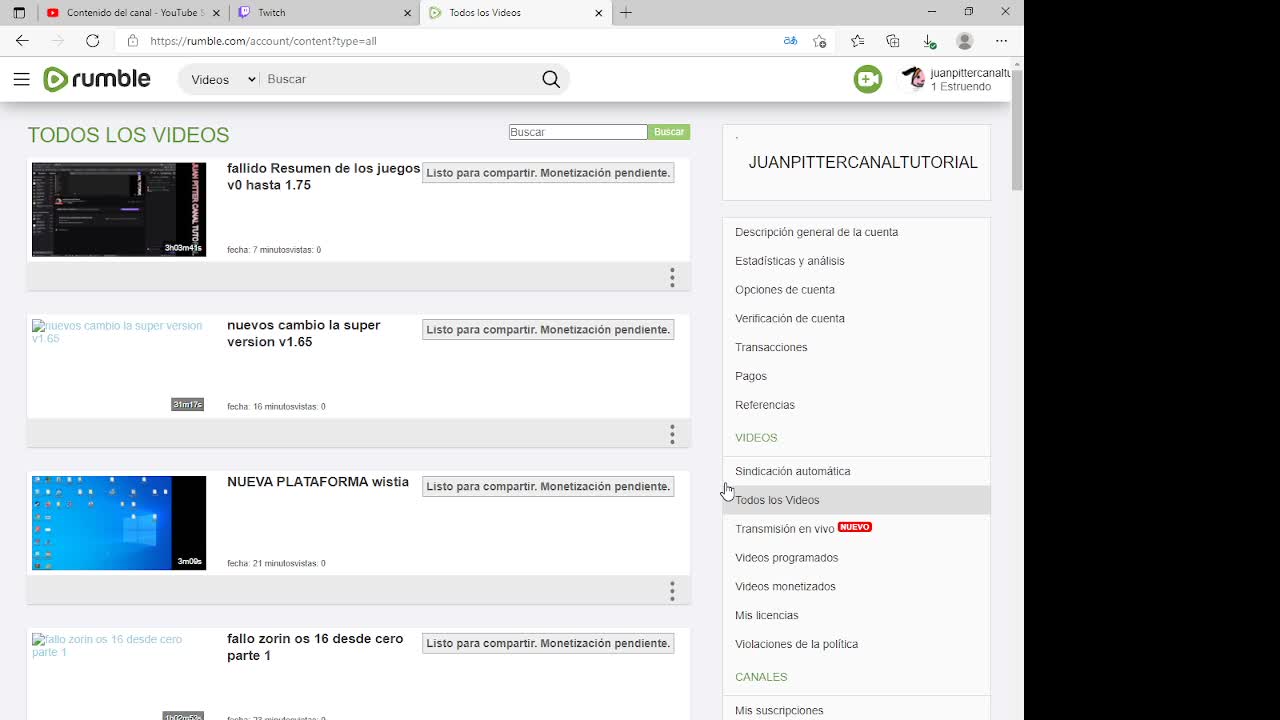
Task: Close the YouTube Studio tab
Action: click(x=215, y=13)
